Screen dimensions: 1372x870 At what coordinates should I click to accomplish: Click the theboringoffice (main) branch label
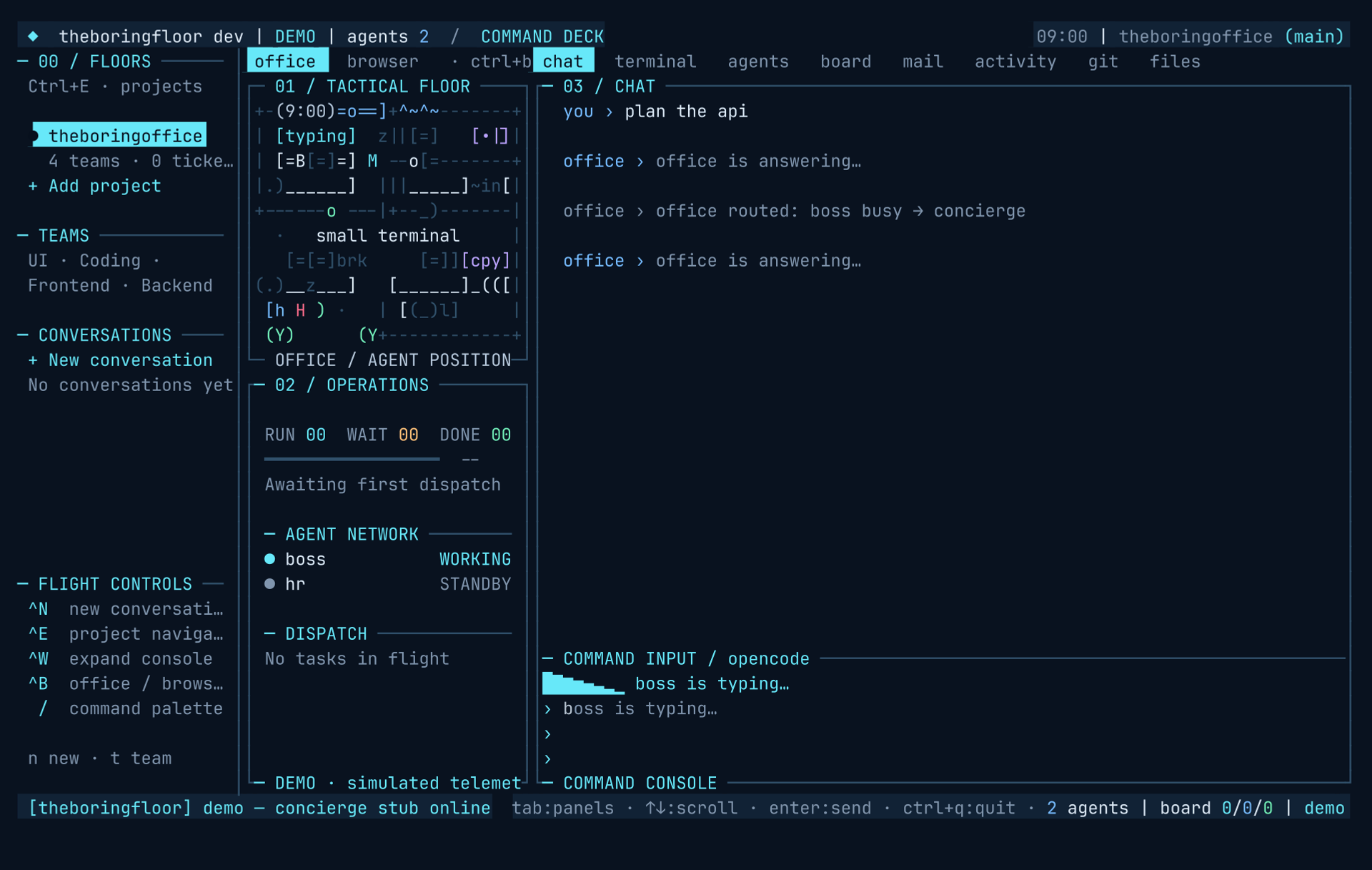pyautogui.click(x=1231, y=36)
